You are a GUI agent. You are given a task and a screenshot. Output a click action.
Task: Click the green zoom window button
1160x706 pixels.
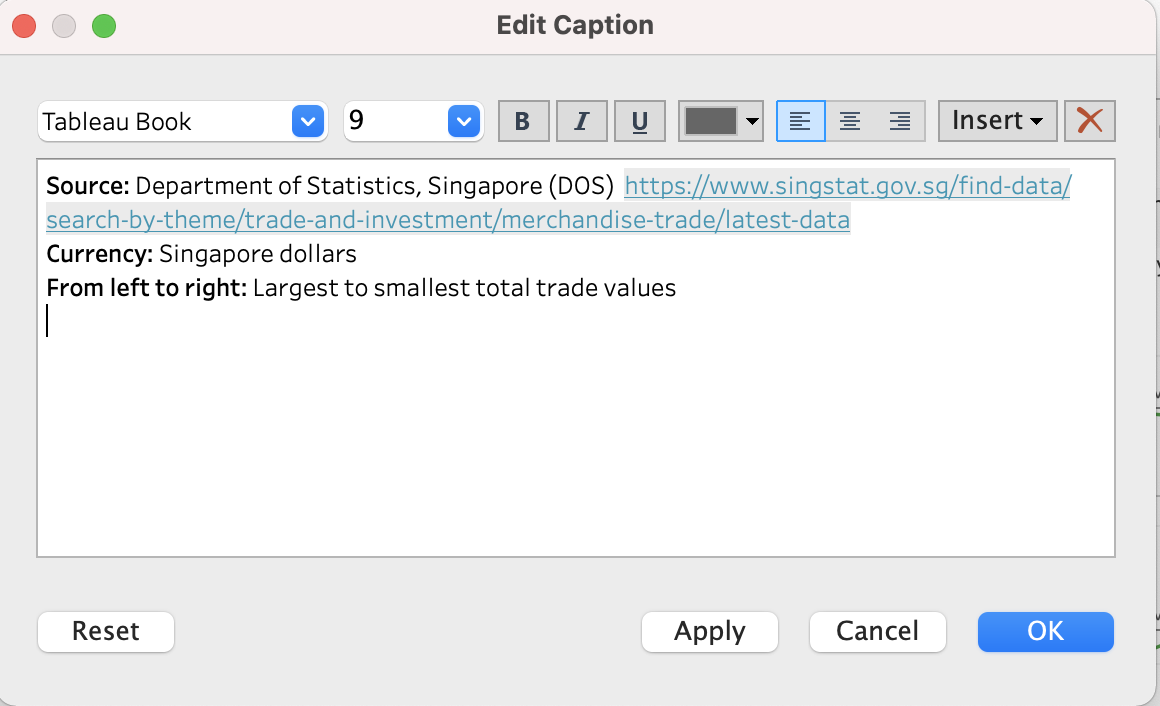pyautogui.click(x=104, y=26)
